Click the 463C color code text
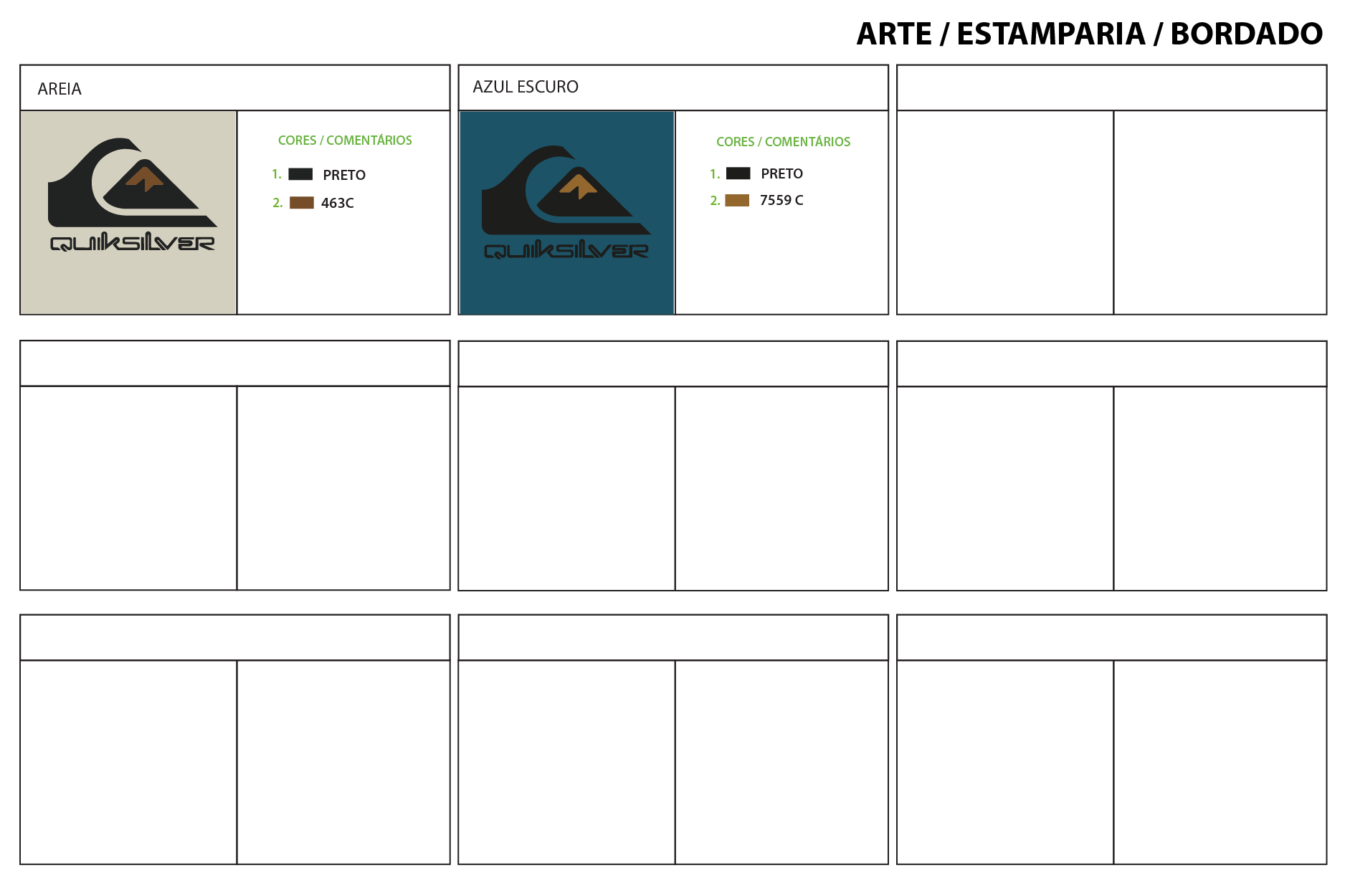Screen dimensions: 1345x896 [x=338, y=203]
